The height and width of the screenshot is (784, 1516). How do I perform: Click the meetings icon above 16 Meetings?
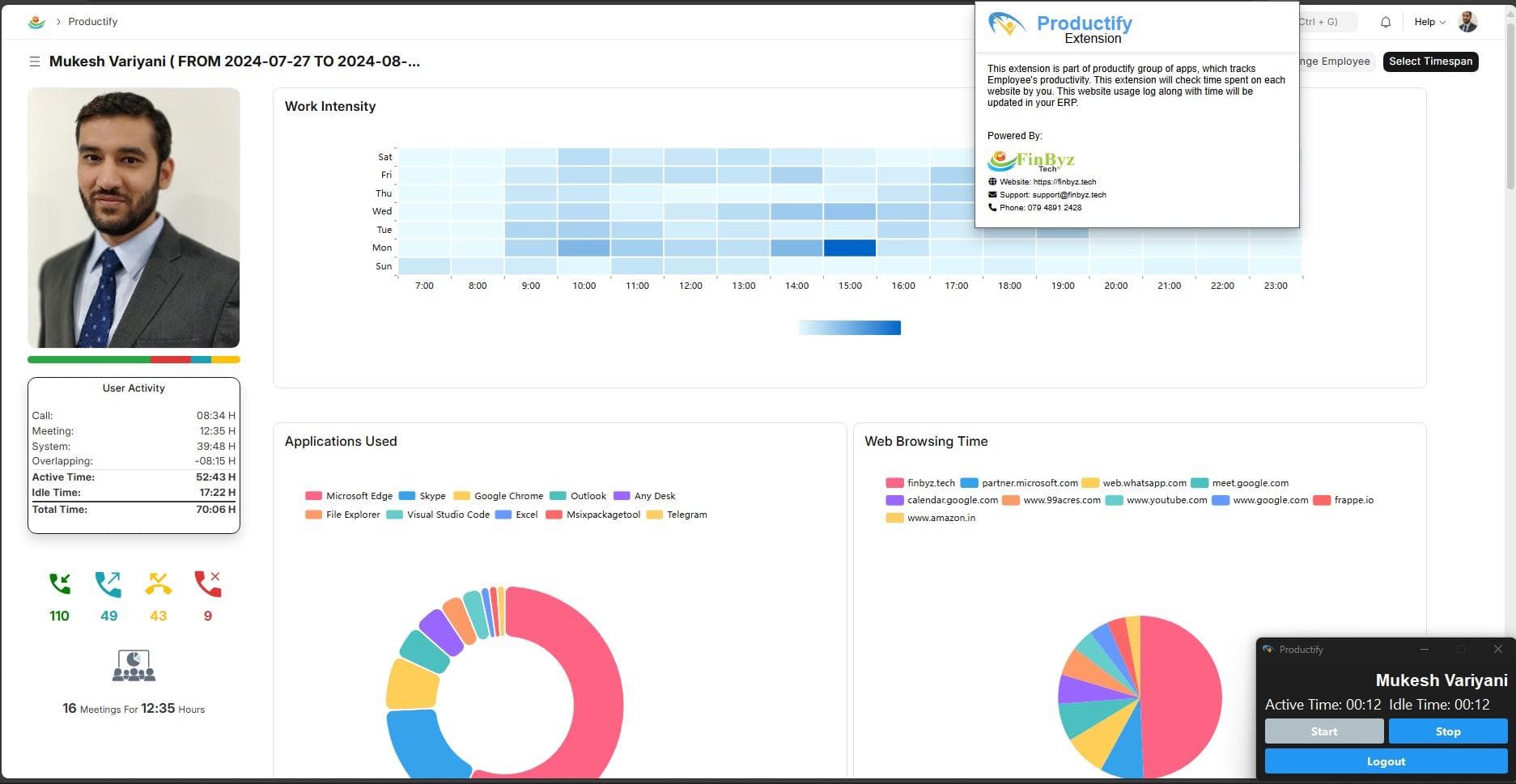click(x=133, y=663)
